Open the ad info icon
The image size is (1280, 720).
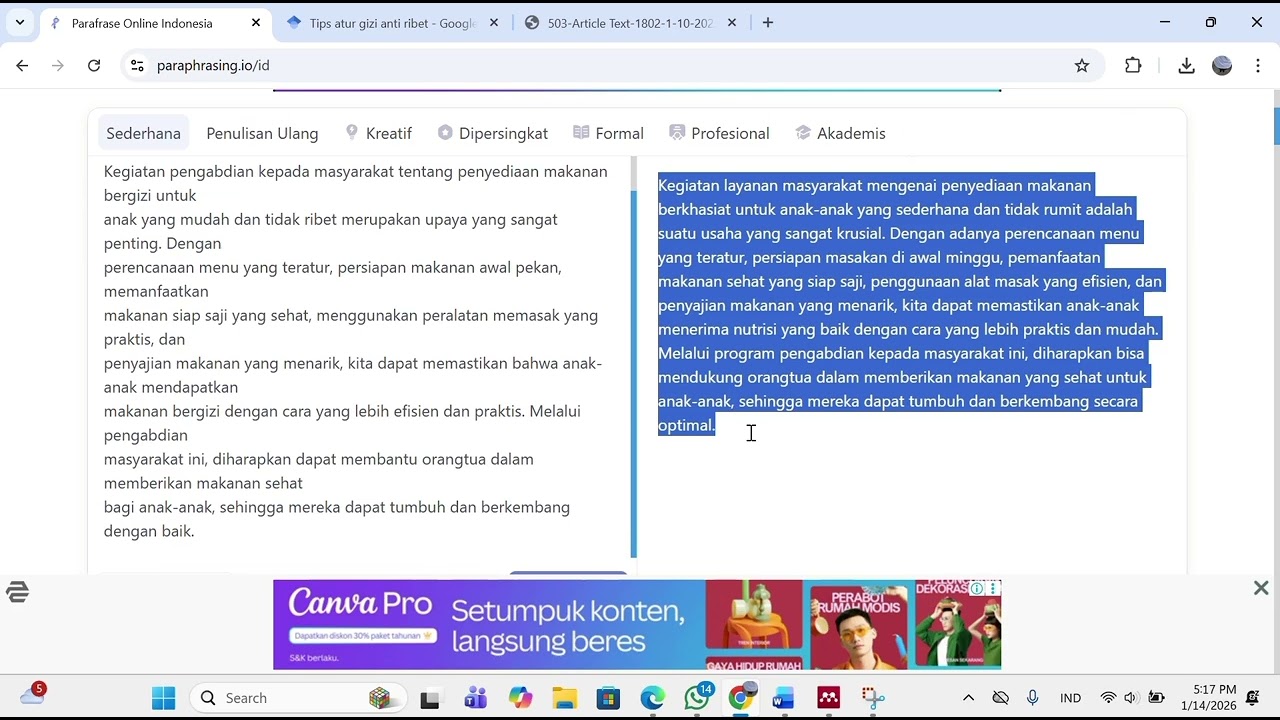click(x=977, y=588)
